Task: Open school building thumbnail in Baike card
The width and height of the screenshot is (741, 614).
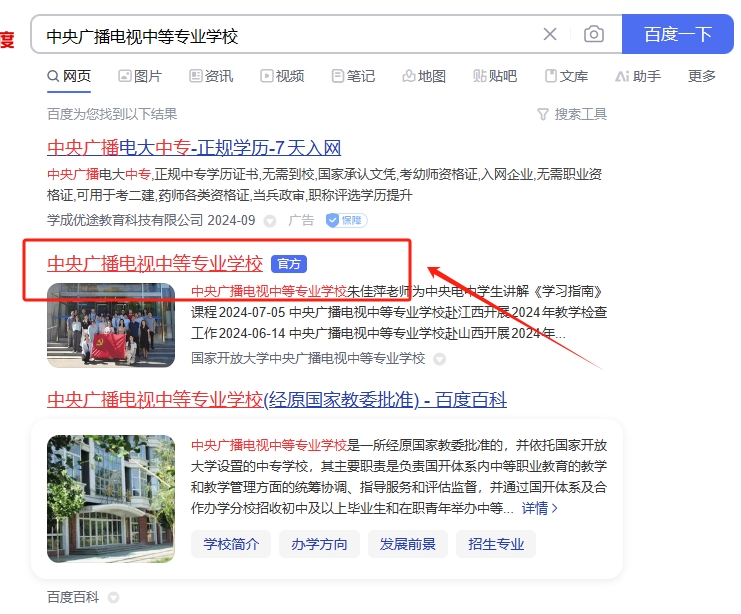Action: (111, 499)
